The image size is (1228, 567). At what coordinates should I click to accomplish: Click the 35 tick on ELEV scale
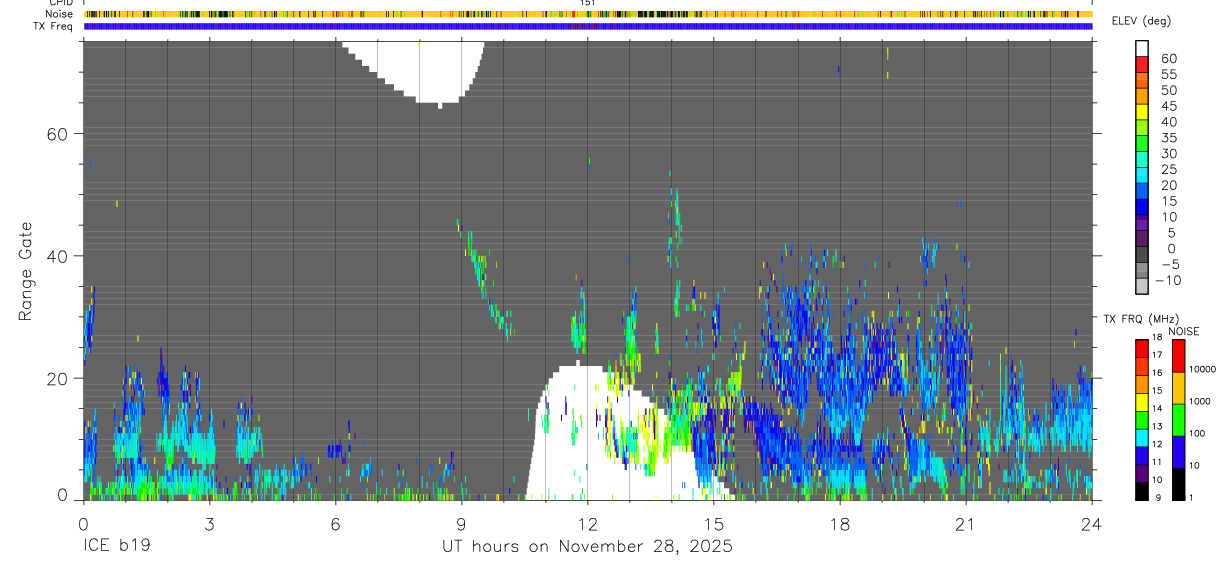click(1167, 138)
